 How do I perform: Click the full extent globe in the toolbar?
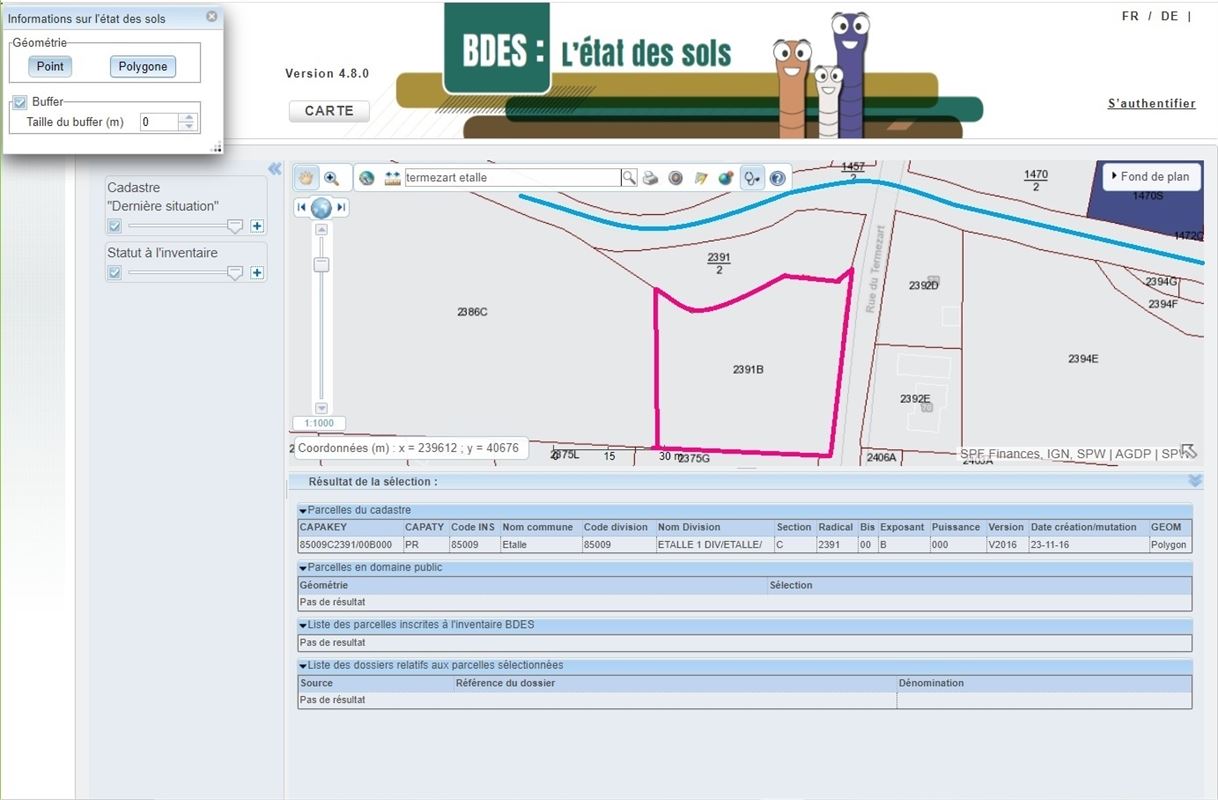367,178
